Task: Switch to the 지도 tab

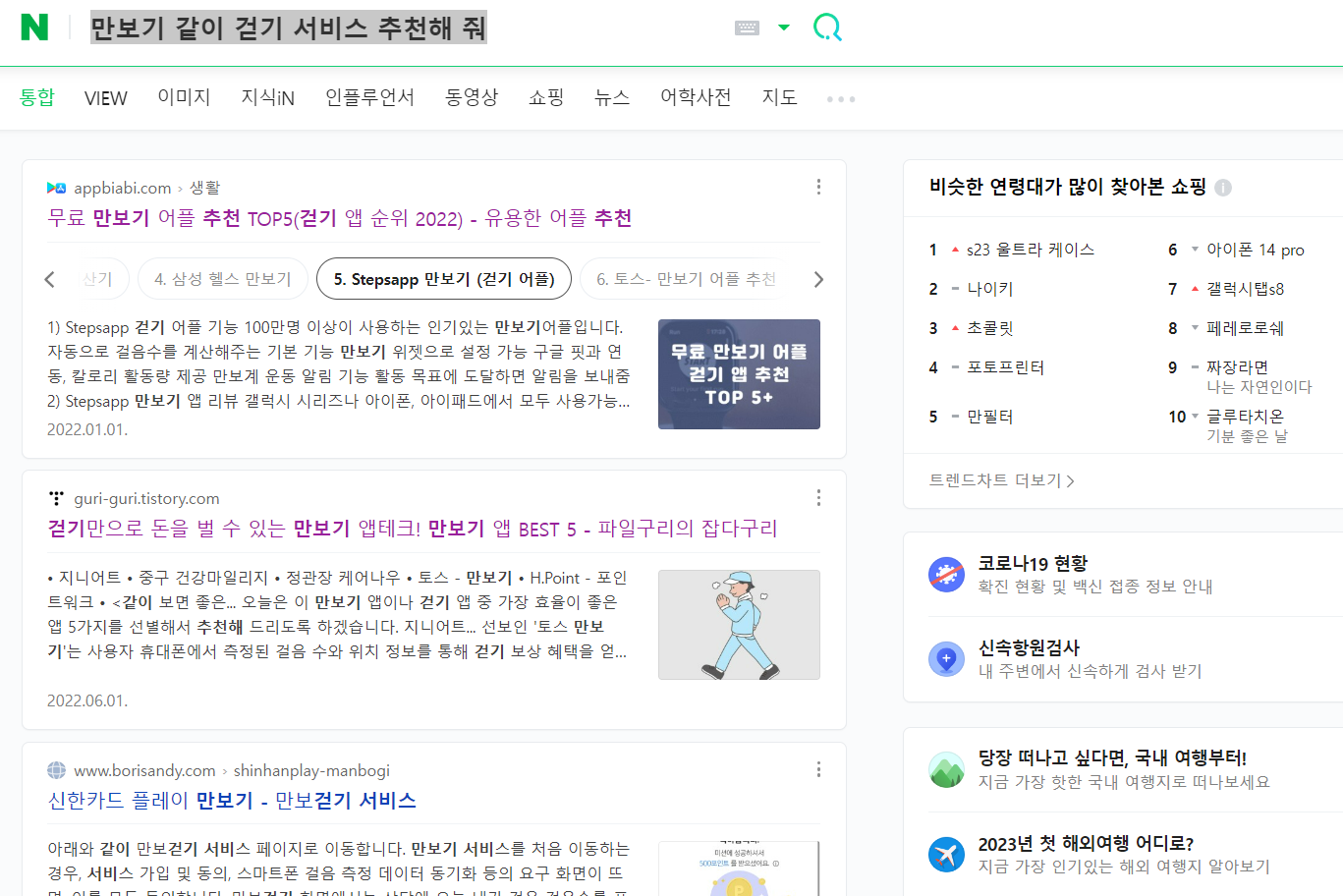Action: [779, 97]
